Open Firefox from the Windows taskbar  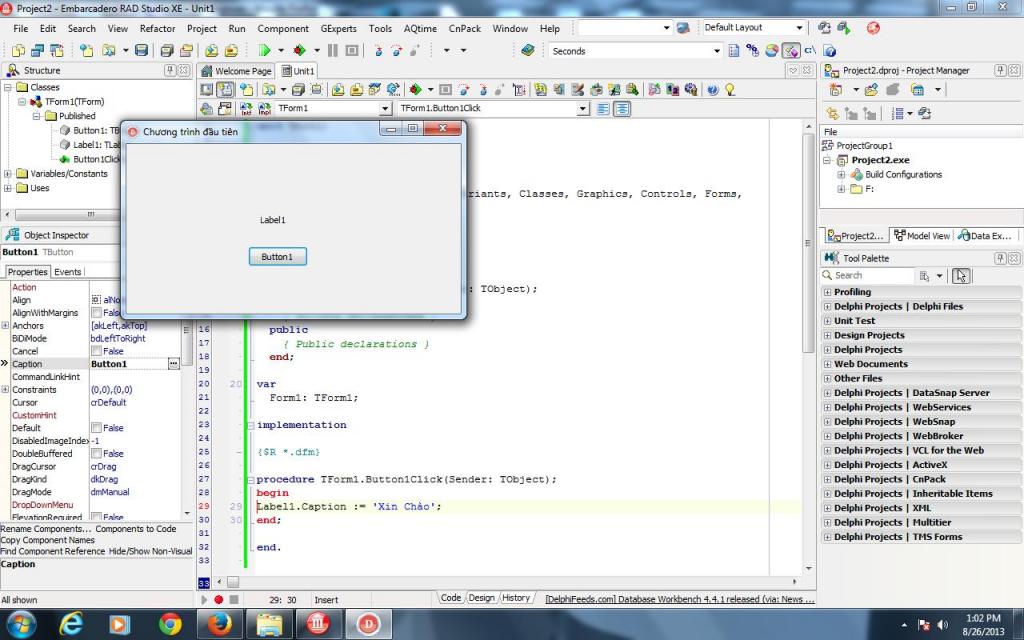point(221,624)
